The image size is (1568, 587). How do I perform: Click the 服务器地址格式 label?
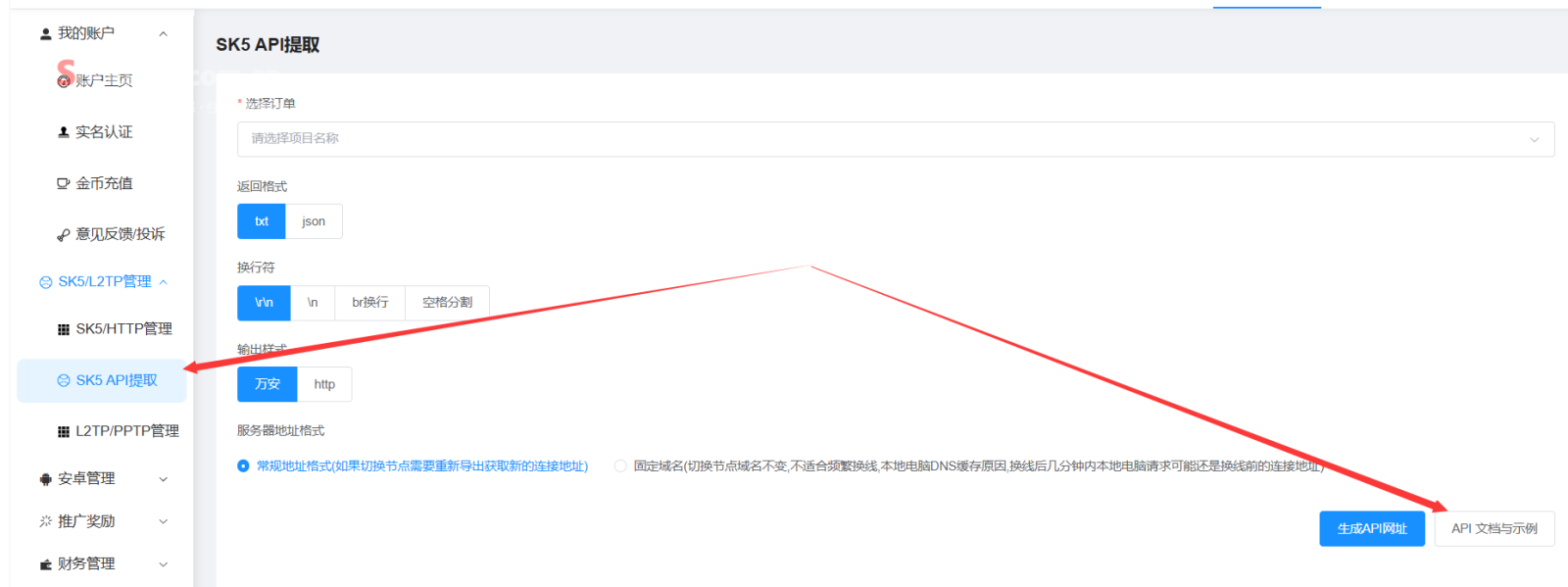(x=280, y=431)
